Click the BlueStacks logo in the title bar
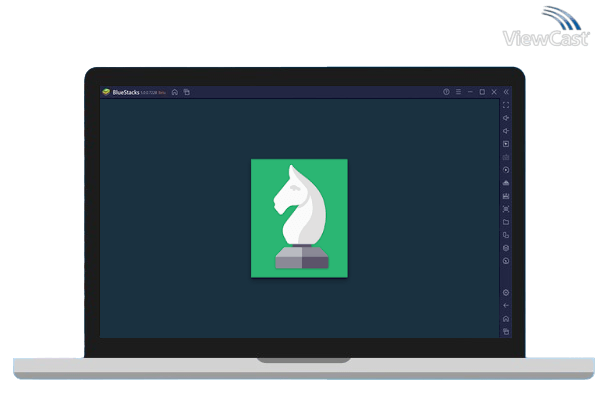602x414 pixels. (x=106, y=92)
